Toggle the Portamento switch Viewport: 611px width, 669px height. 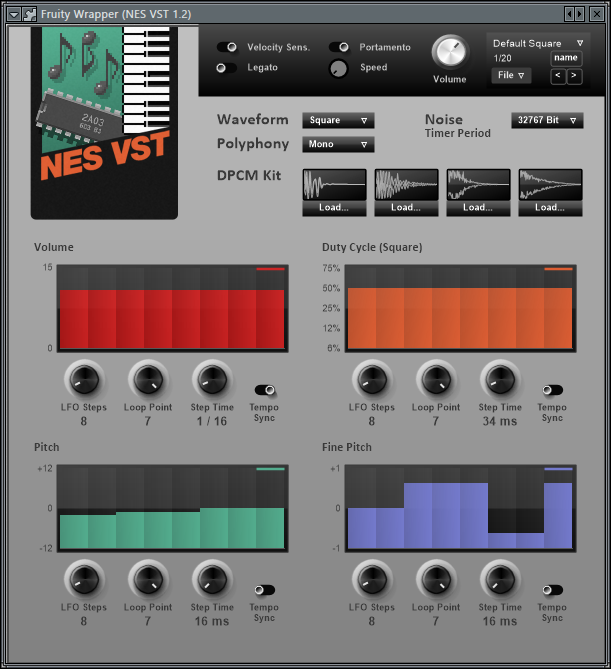pyautogui.click(x=339, y=47)
